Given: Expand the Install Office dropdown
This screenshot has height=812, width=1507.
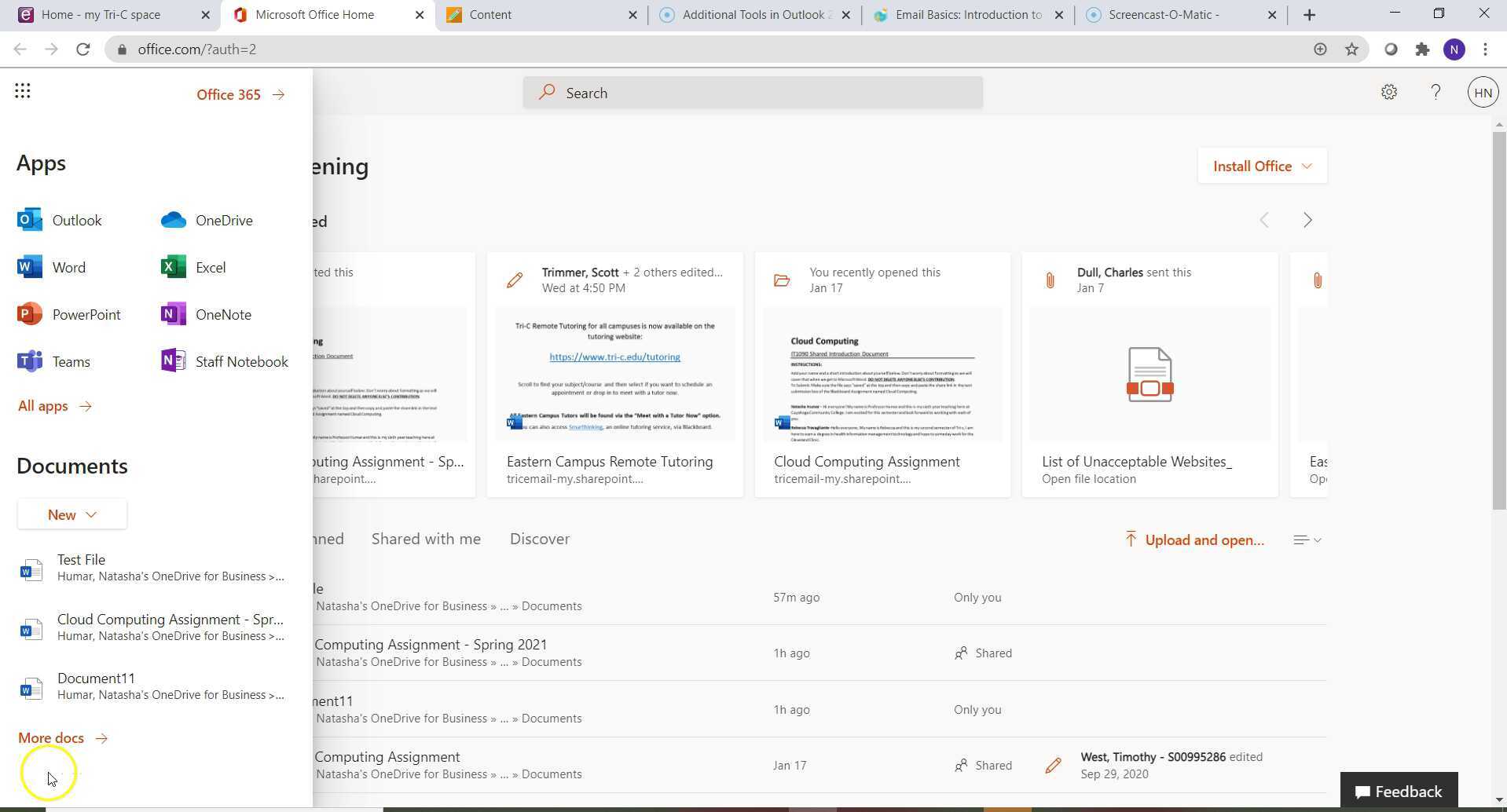Looking at the screenshot, I should click(1260, 166).
